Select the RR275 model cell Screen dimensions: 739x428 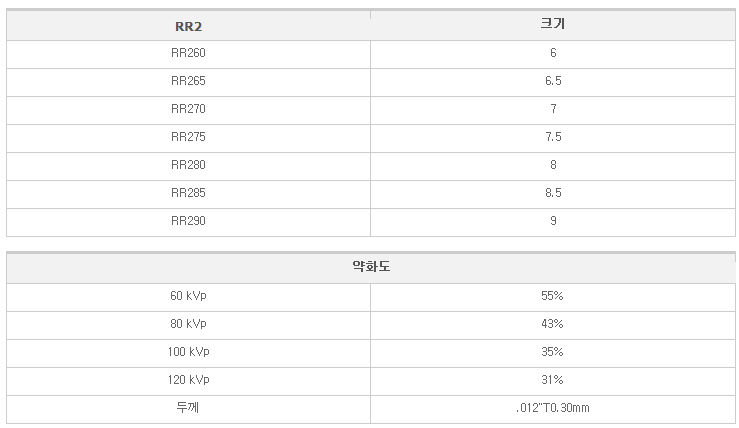click(189, 137)
